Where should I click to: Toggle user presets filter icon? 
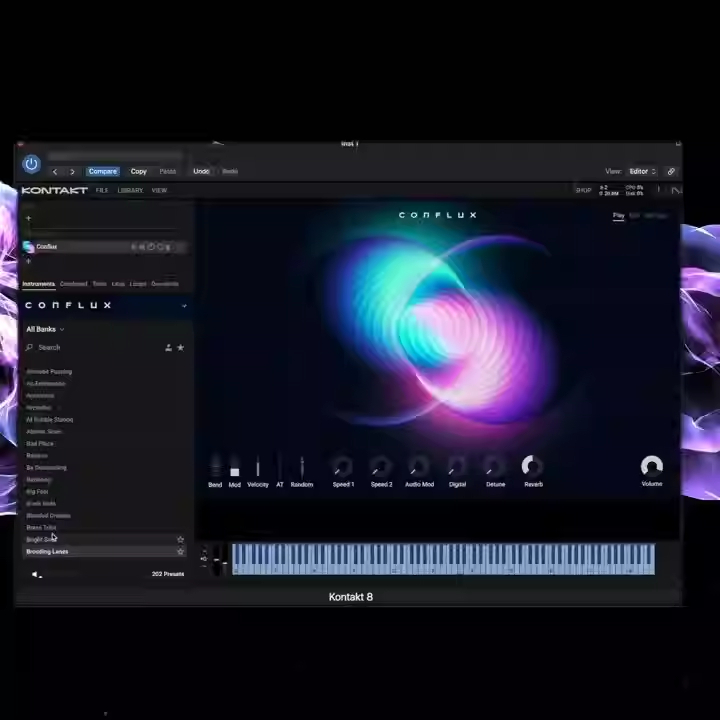[x=169, y=348]
